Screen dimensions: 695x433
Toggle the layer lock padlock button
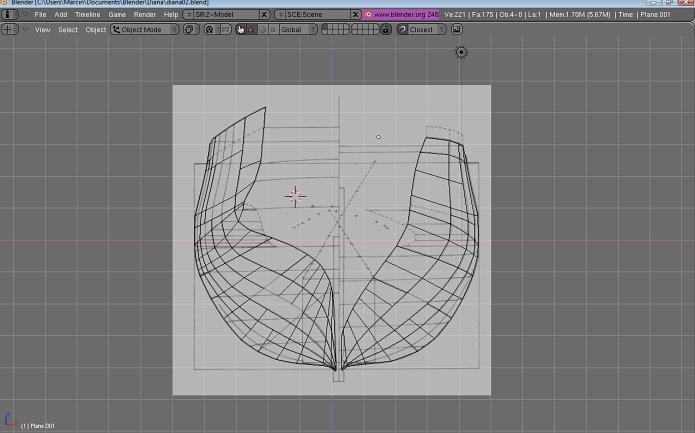click(x=385, y=30)
